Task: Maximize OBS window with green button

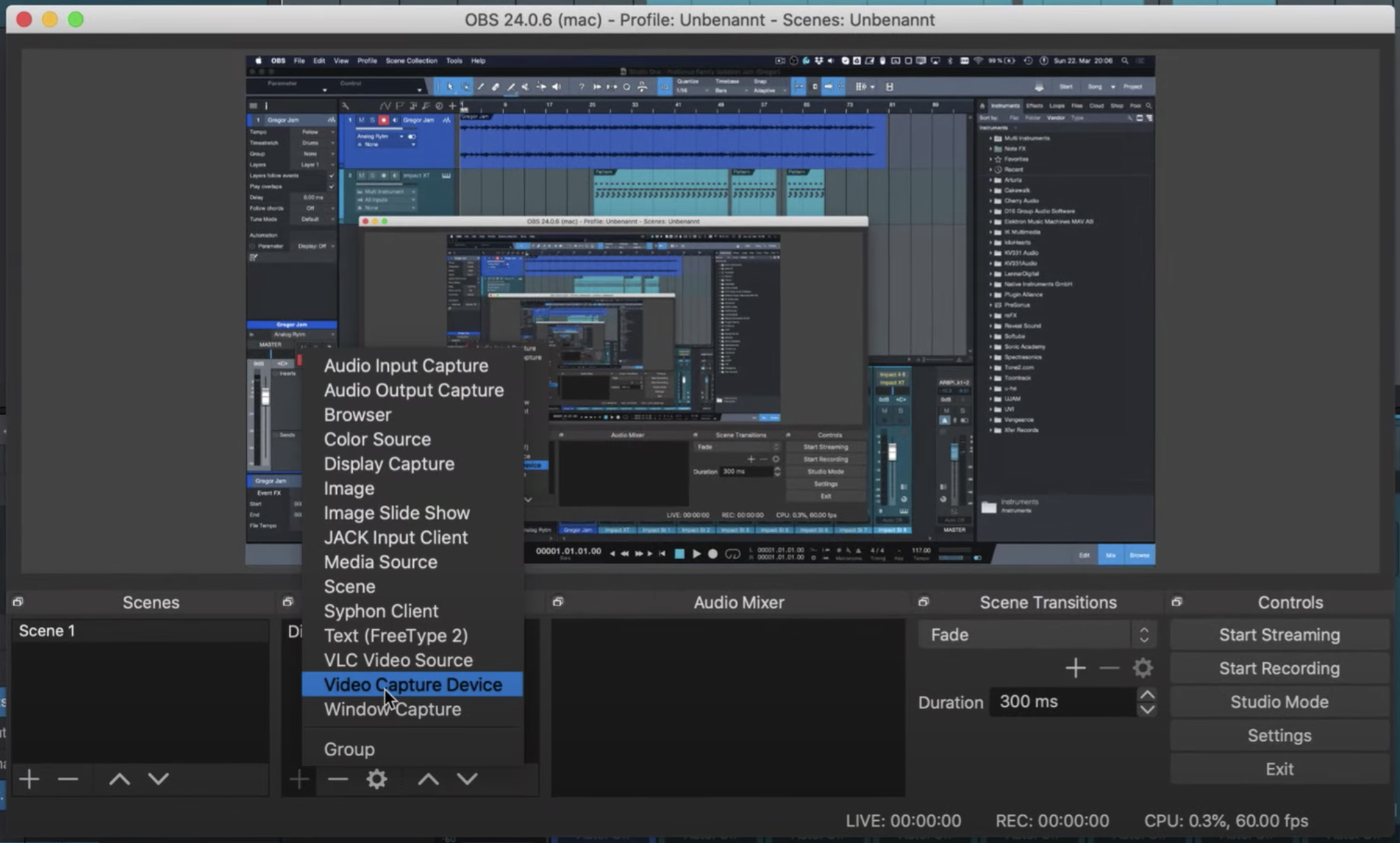Action: 76,19
